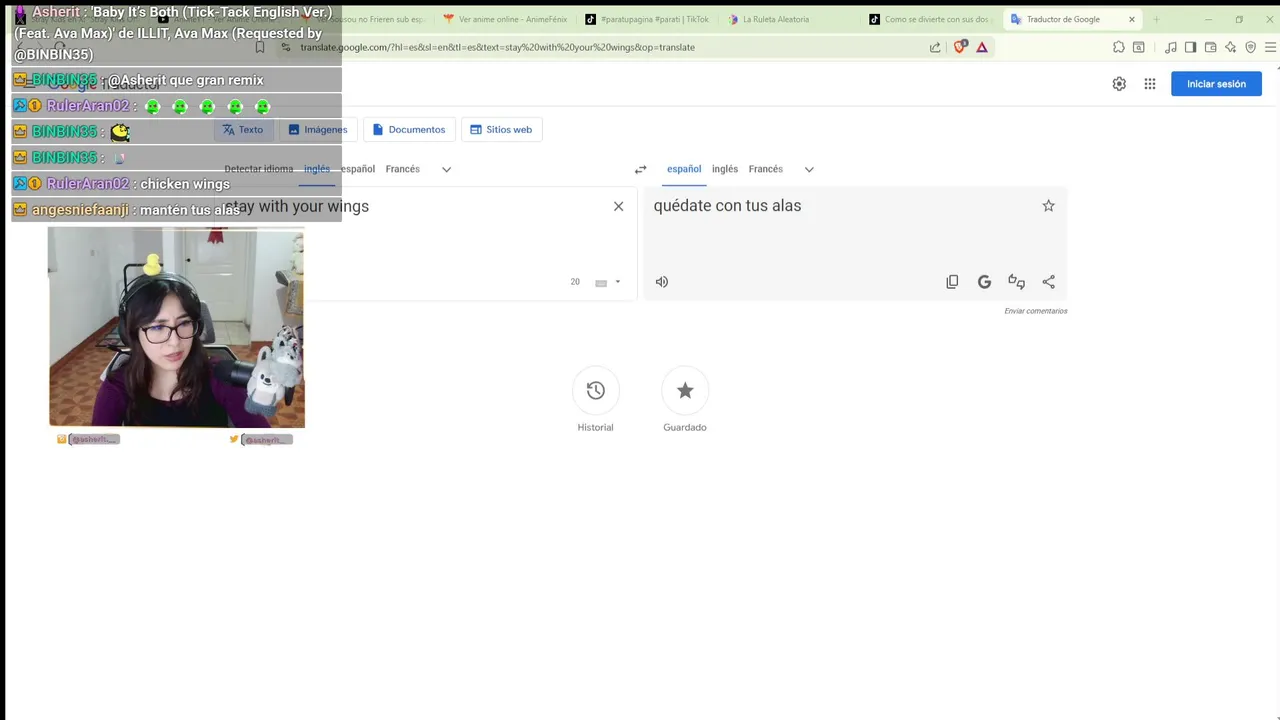Listen to the Spanish translation audio
1280x720 pixels.
[661, 282]
